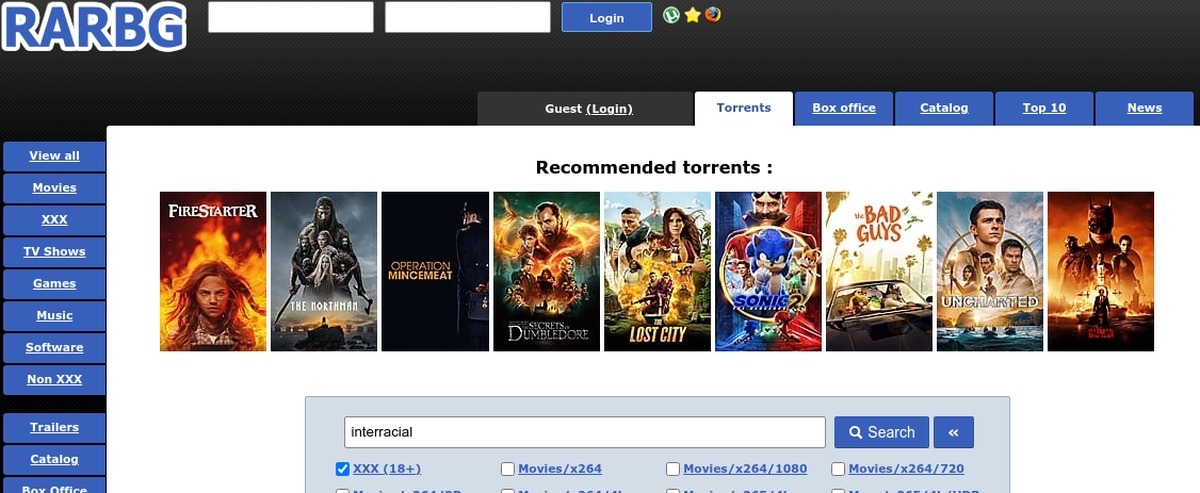Open The Bad Guys poster

coord(879,271)
